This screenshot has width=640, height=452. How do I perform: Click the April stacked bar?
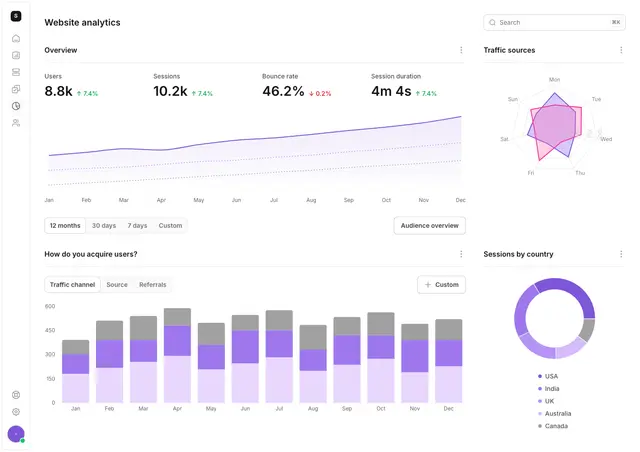(177, 355)
